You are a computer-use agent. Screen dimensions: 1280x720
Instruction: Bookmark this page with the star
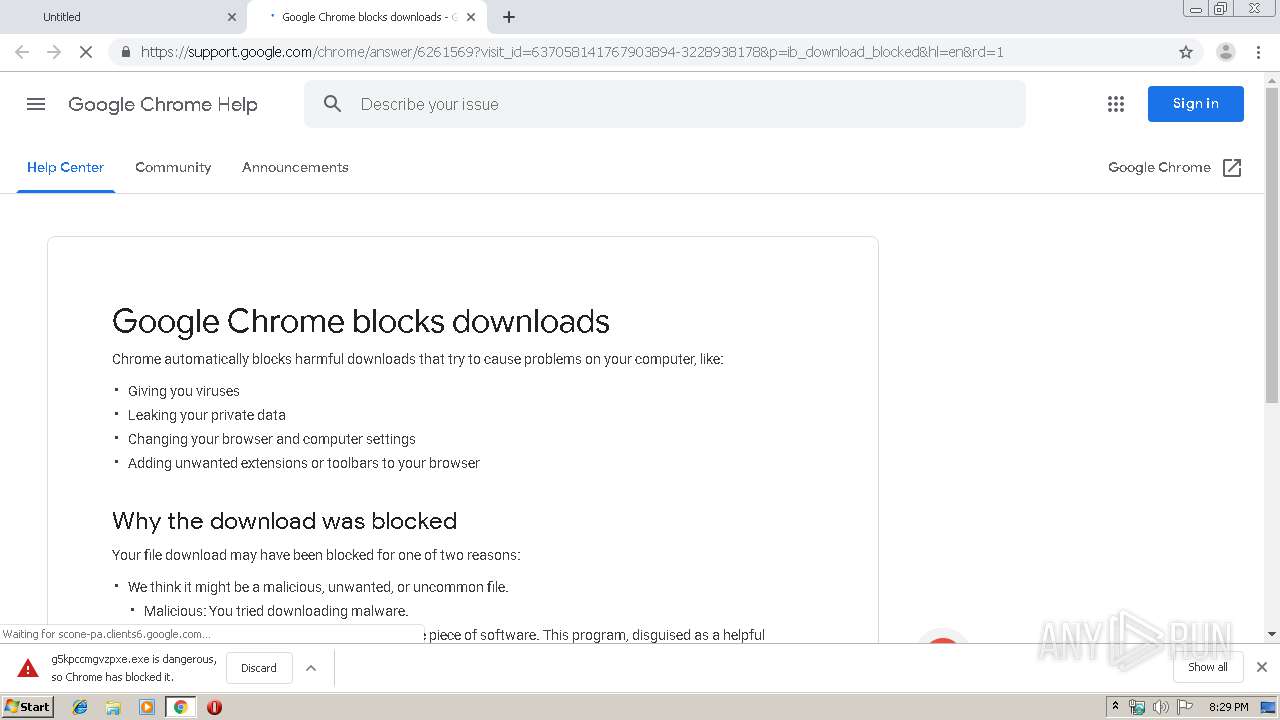pos(1186,52)
